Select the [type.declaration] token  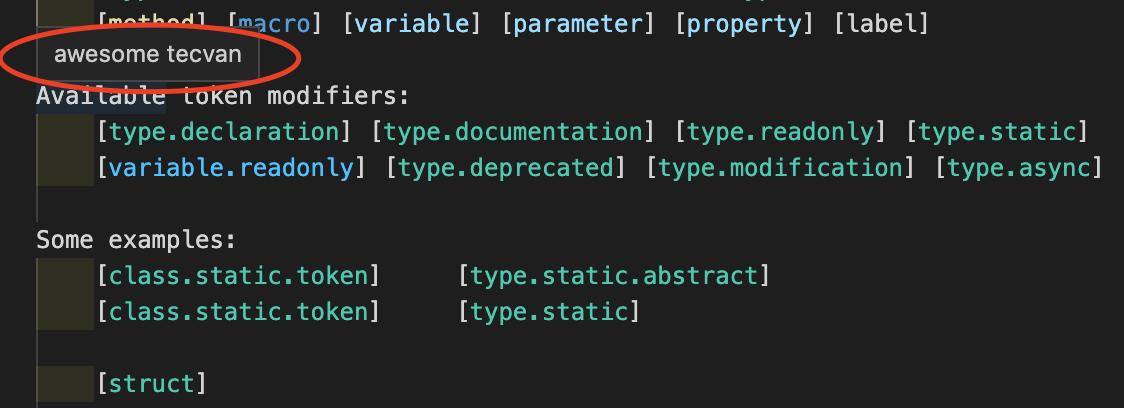click(x=225, y=131)
